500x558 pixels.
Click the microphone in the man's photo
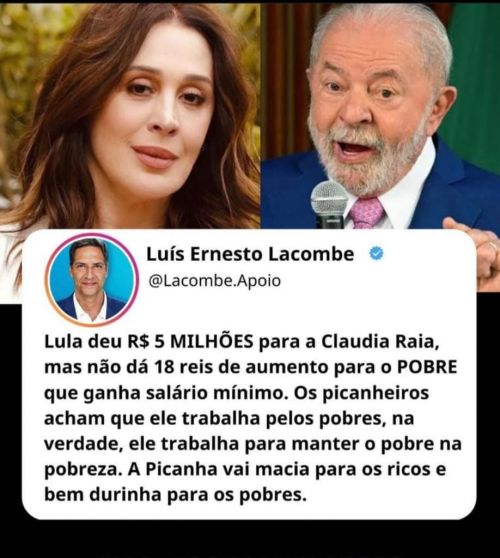(329, 204)
